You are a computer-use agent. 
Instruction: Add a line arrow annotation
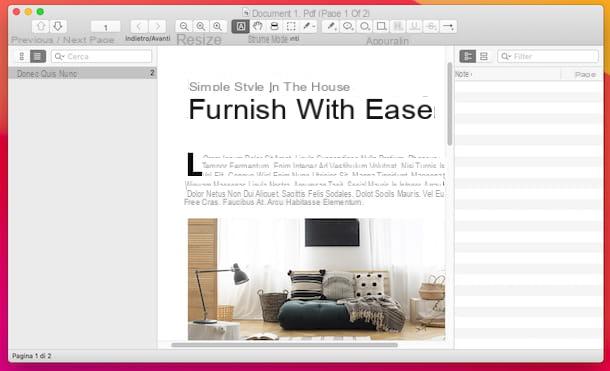[448, 26]
